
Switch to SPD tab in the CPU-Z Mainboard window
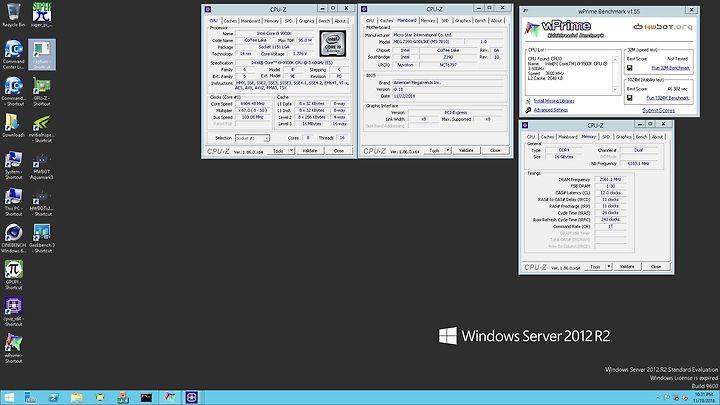click(x=445, y=21)
